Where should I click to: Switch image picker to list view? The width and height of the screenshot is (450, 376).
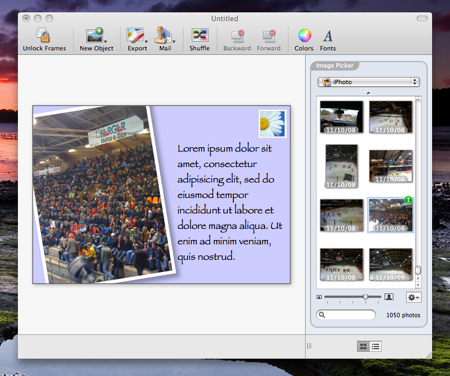376,347
